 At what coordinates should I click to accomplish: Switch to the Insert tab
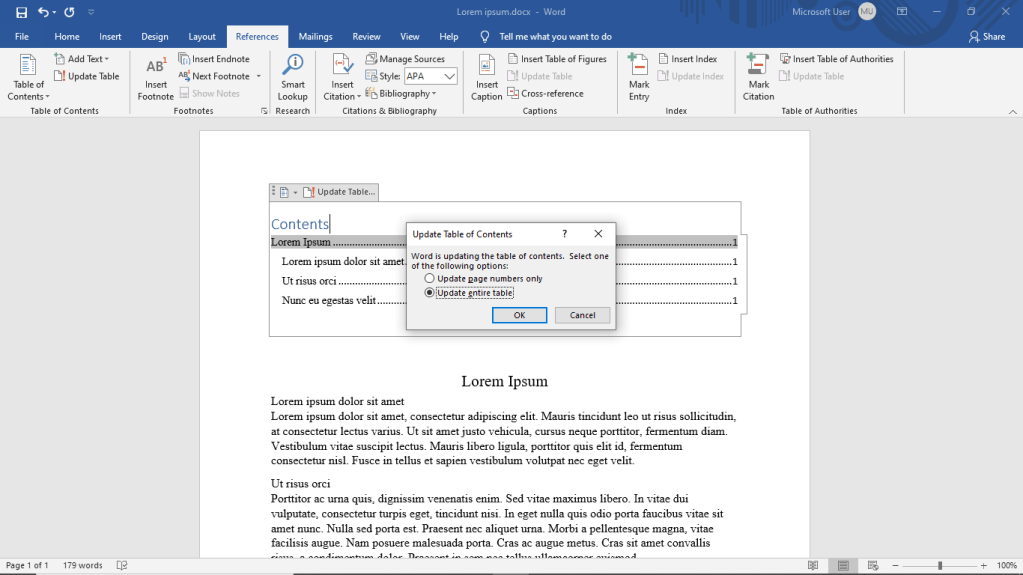click(x=110, y=37)
